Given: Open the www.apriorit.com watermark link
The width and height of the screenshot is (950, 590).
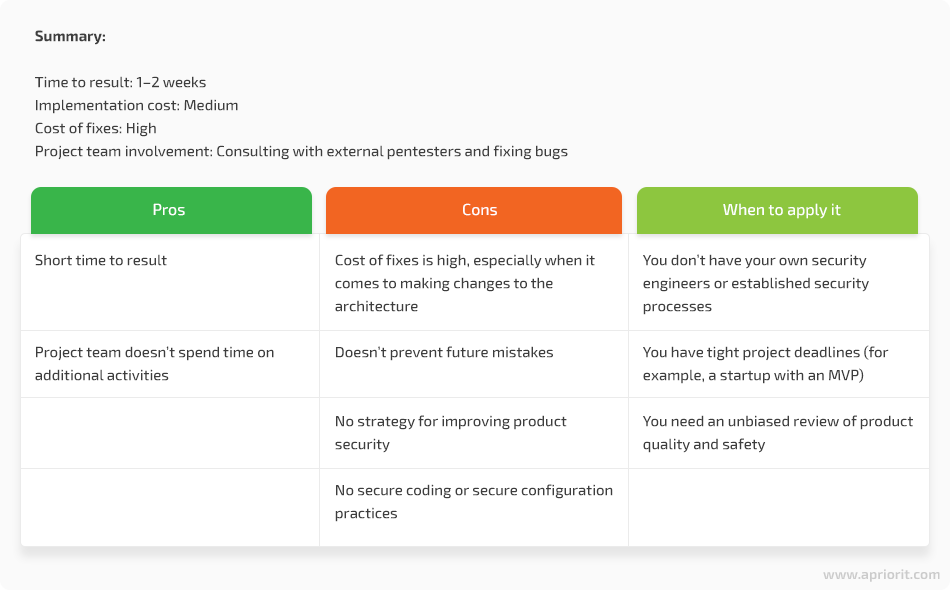Looking at the screenshot, I should [x=881, y=574].
